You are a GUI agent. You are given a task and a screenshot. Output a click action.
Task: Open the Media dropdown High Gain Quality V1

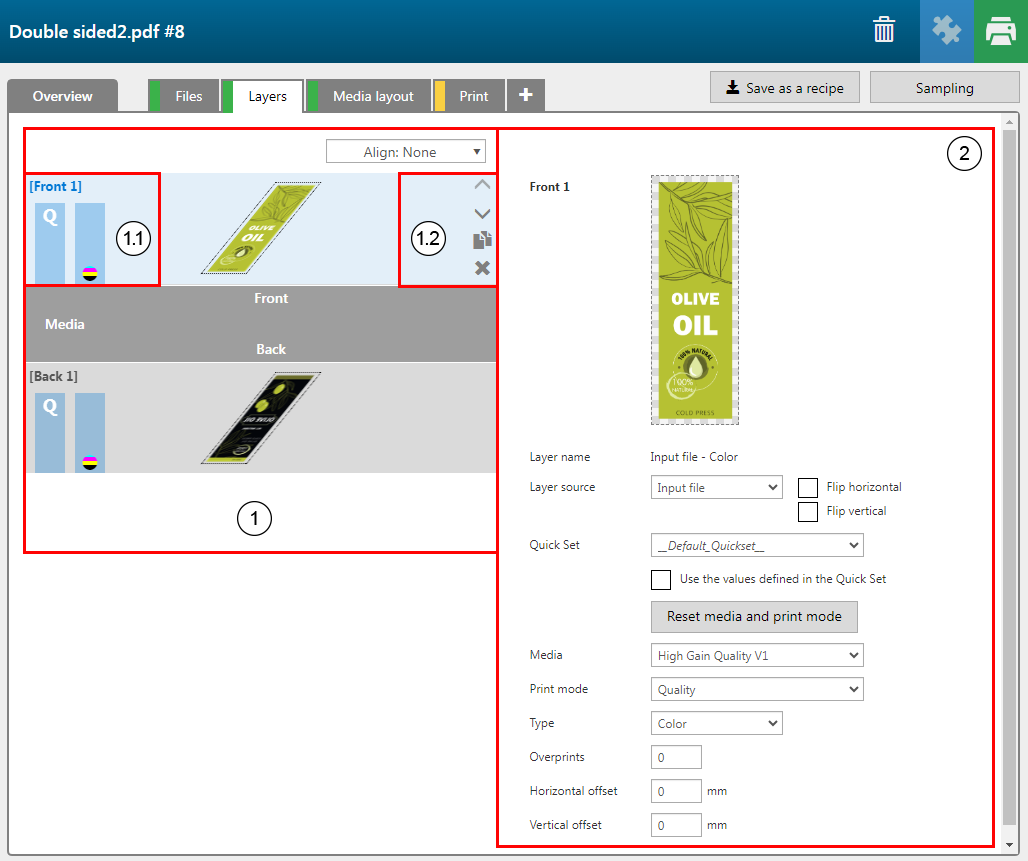coord(756,655)
